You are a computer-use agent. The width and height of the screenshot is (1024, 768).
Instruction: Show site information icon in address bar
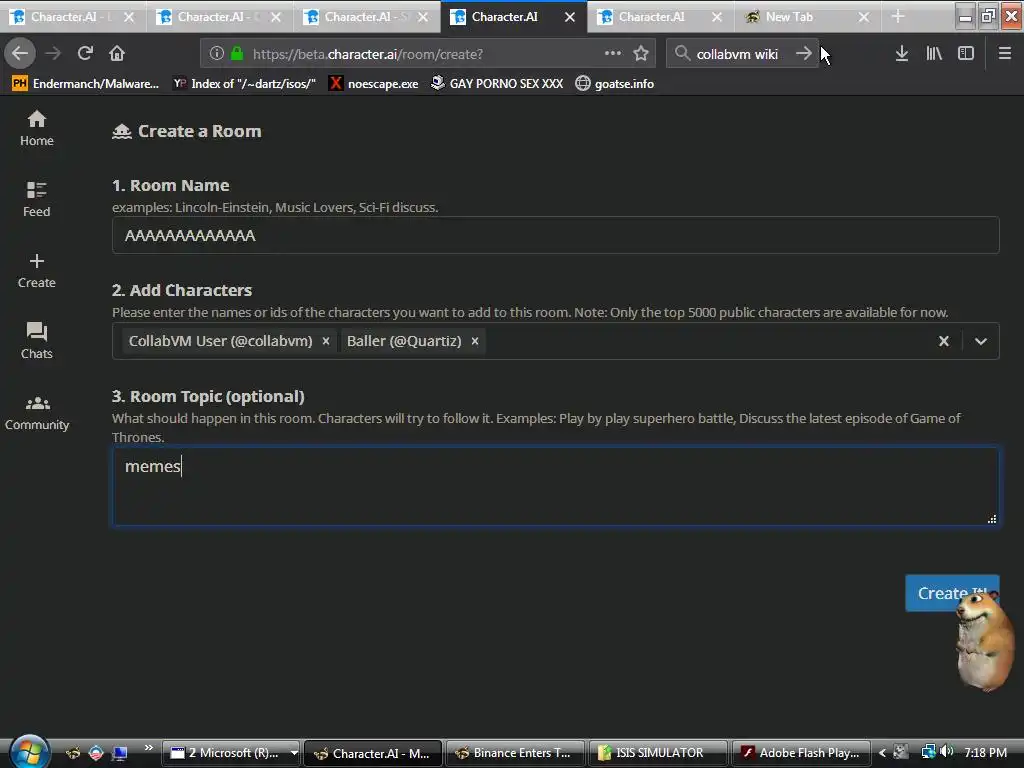217,54
